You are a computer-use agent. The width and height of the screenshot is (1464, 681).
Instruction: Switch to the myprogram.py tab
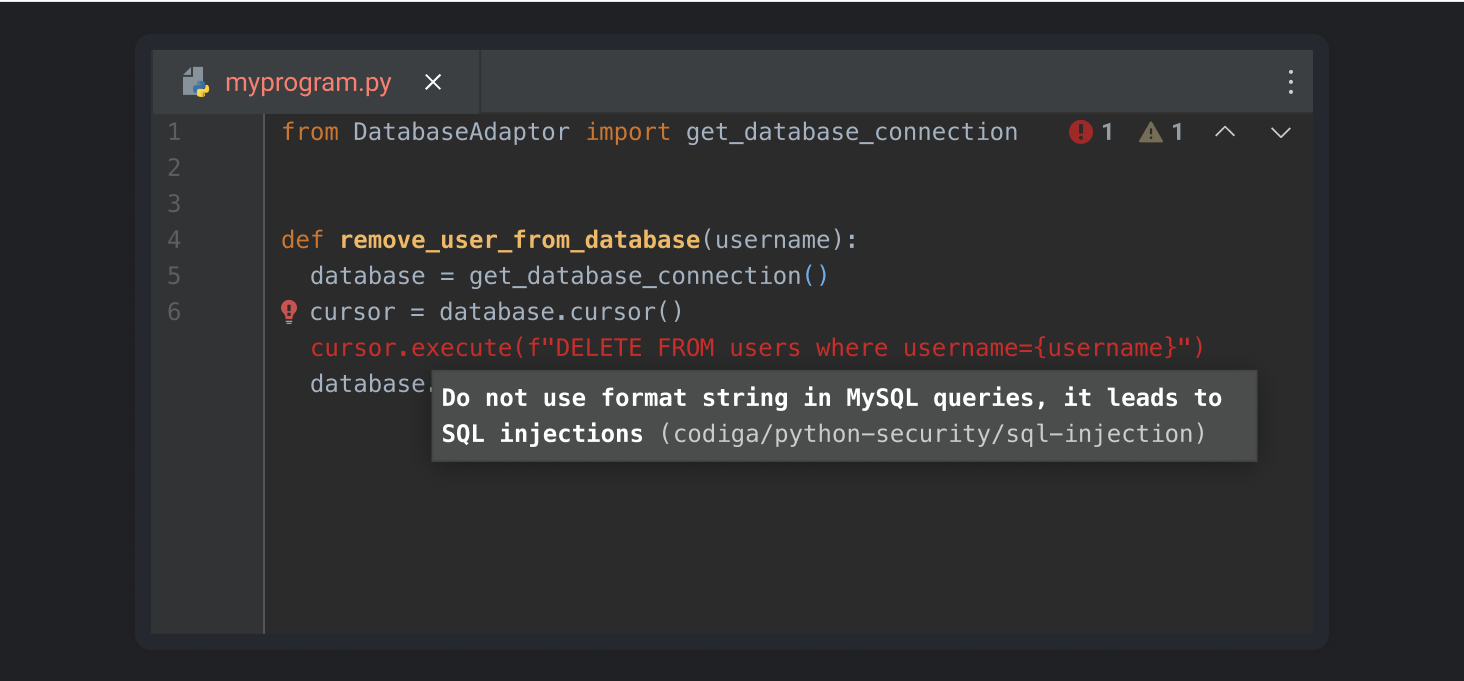[308, 83]
